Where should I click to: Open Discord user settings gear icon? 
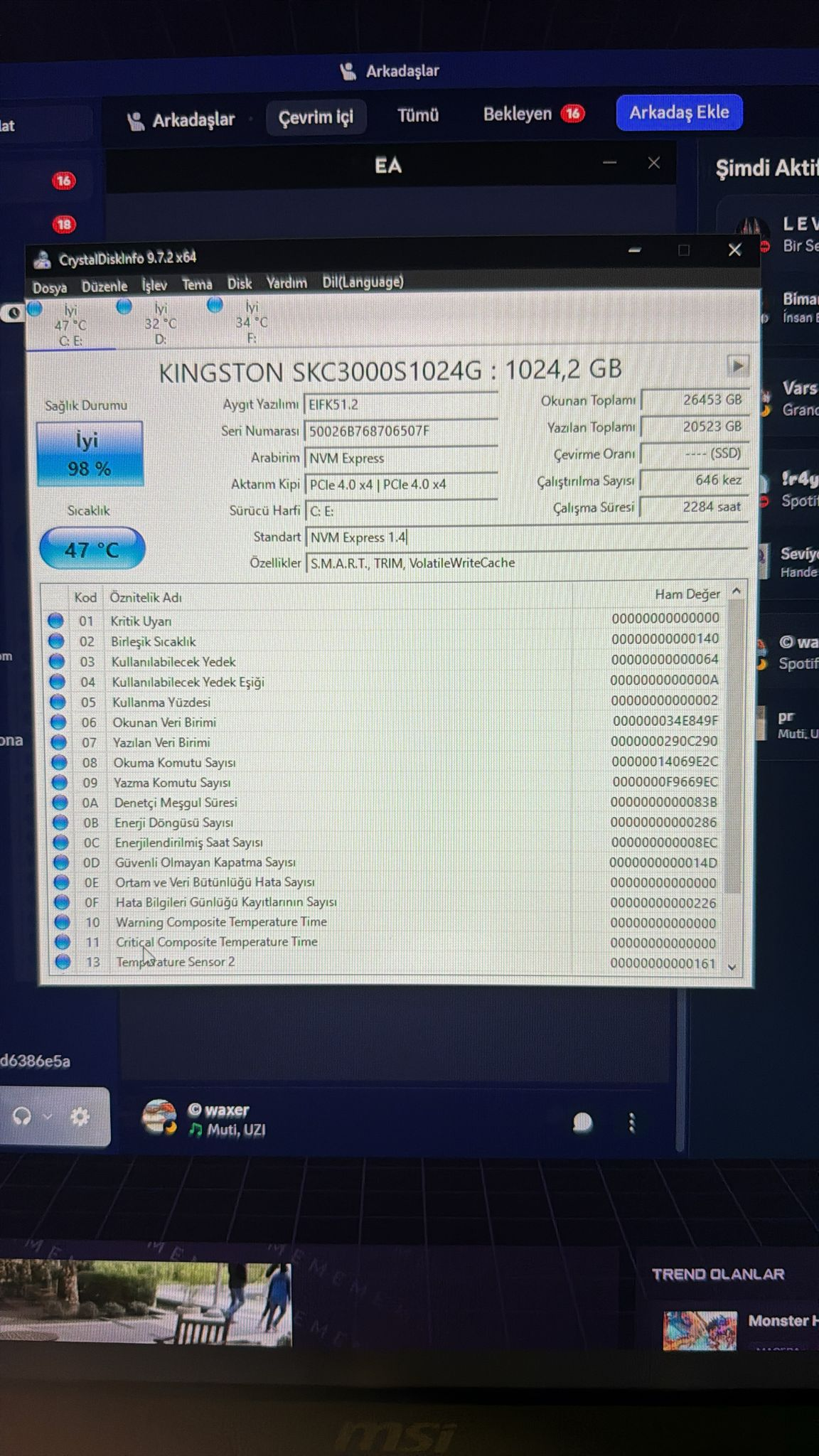pyautogui.click(x=80, y=1117)
